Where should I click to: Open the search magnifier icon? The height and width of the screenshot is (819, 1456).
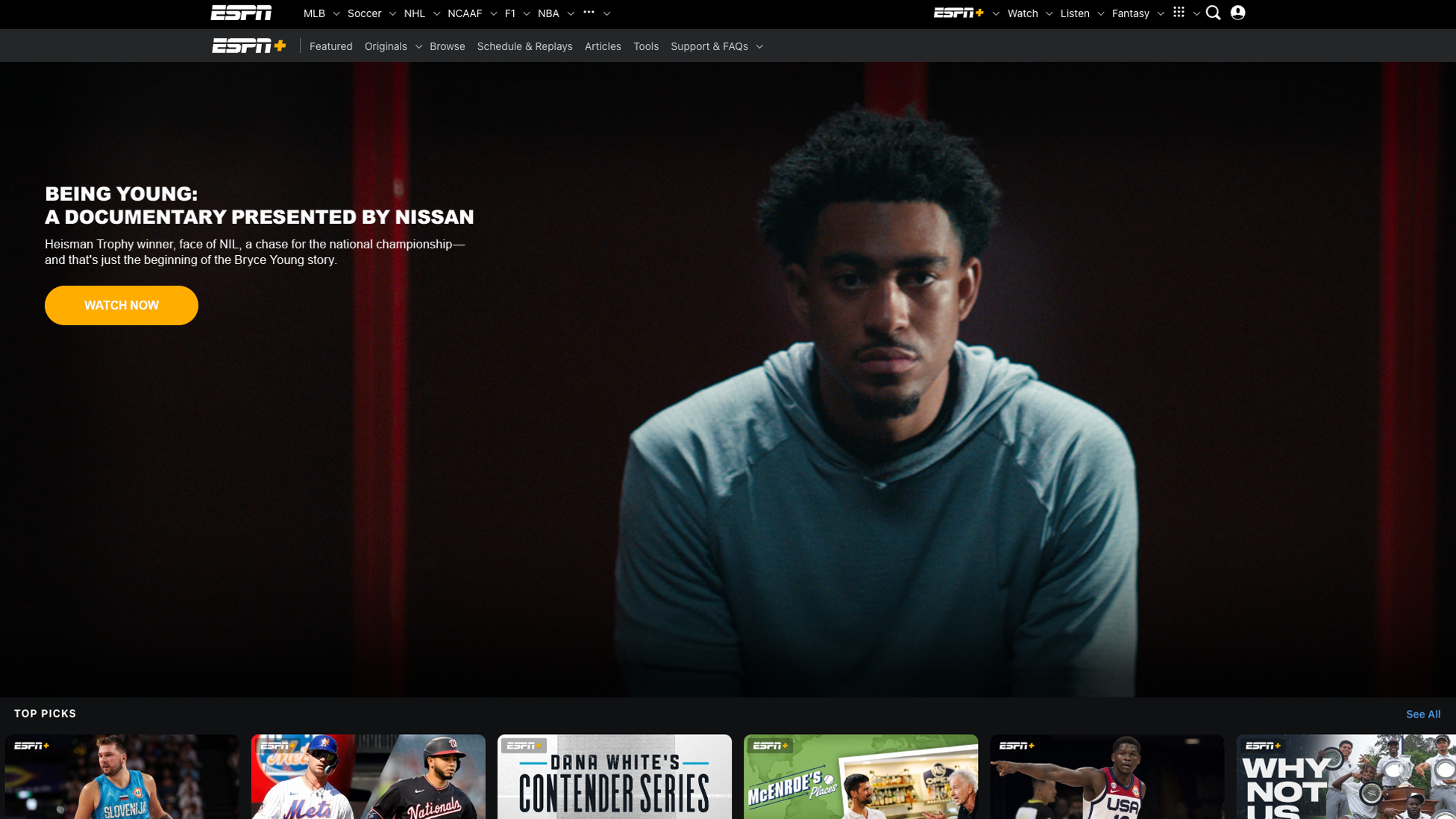pos(1213,13)
